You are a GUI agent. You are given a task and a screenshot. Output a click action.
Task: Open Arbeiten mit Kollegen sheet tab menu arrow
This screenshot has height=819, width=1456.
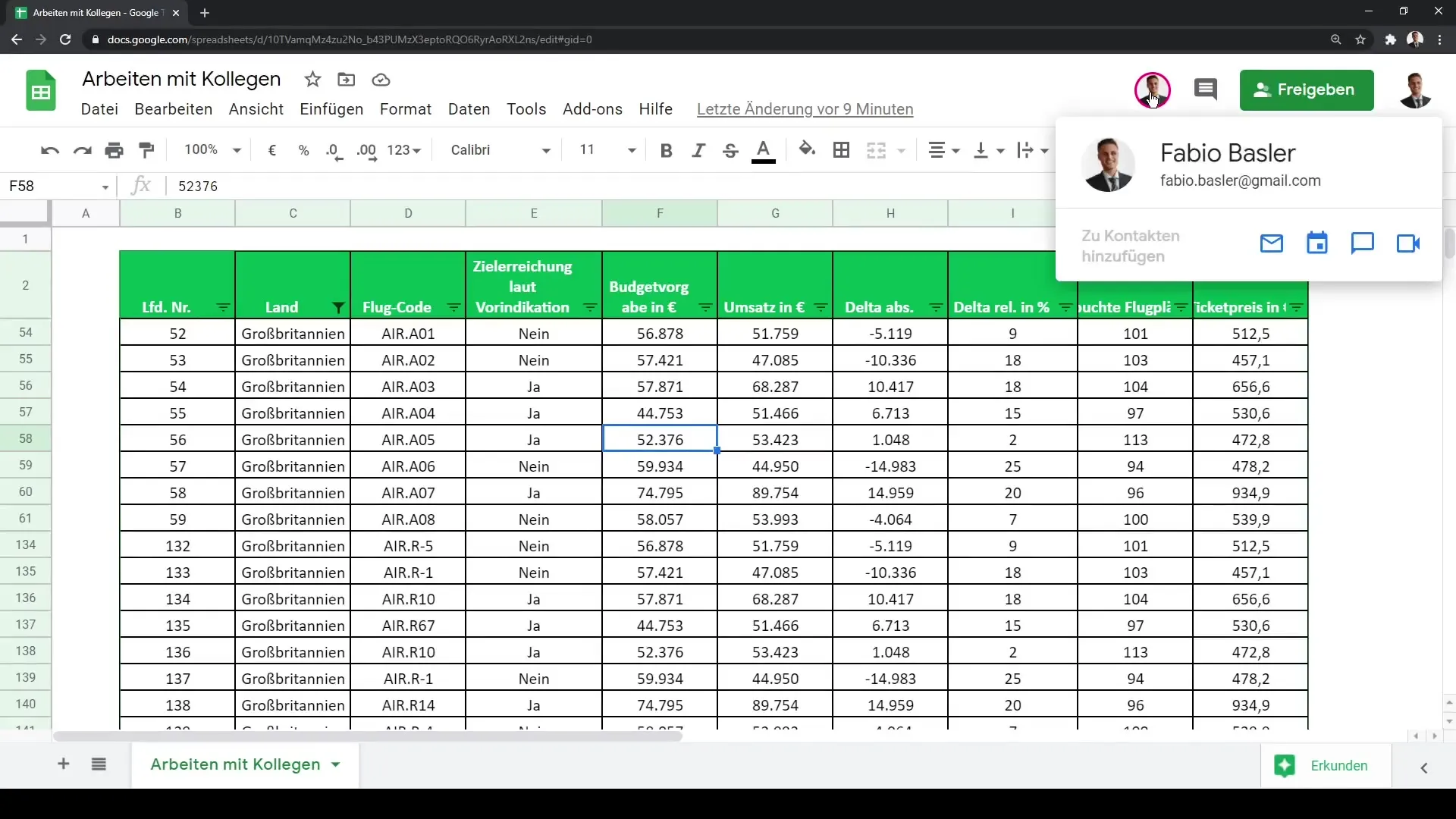(335, 765)
